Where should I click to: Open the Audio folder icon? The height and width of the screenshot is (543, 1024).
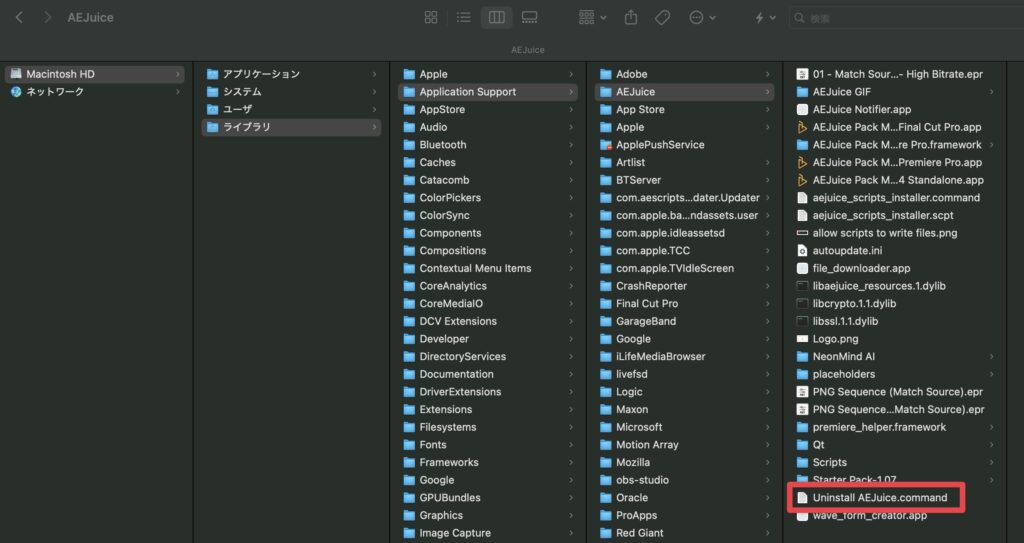tap(409, 127)
